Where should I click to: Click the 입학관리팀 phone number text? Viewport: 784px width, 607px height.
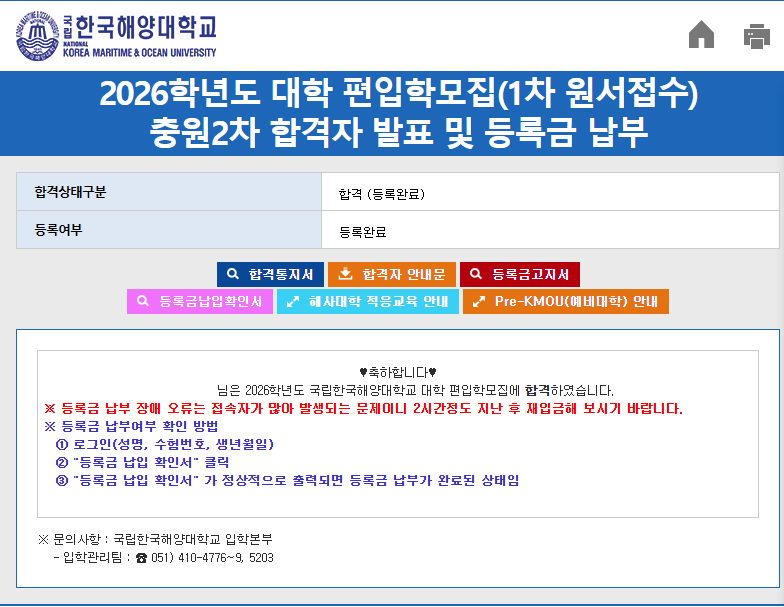pyautogui.click(x=211, y=558)
